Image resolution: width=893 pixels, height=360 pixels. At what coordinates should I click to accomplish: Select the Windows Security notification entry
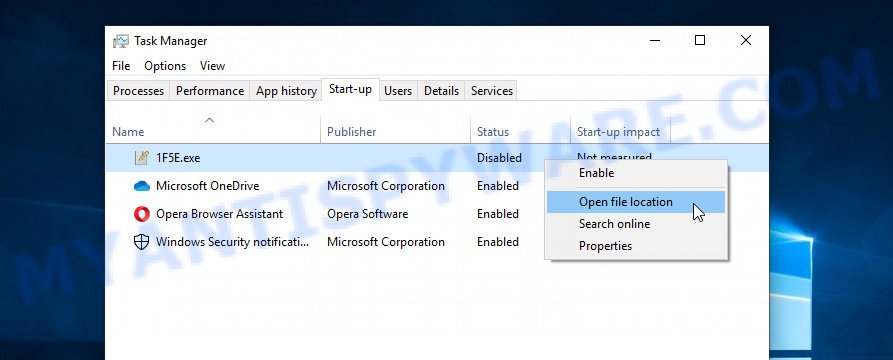(x=232, y=242)
